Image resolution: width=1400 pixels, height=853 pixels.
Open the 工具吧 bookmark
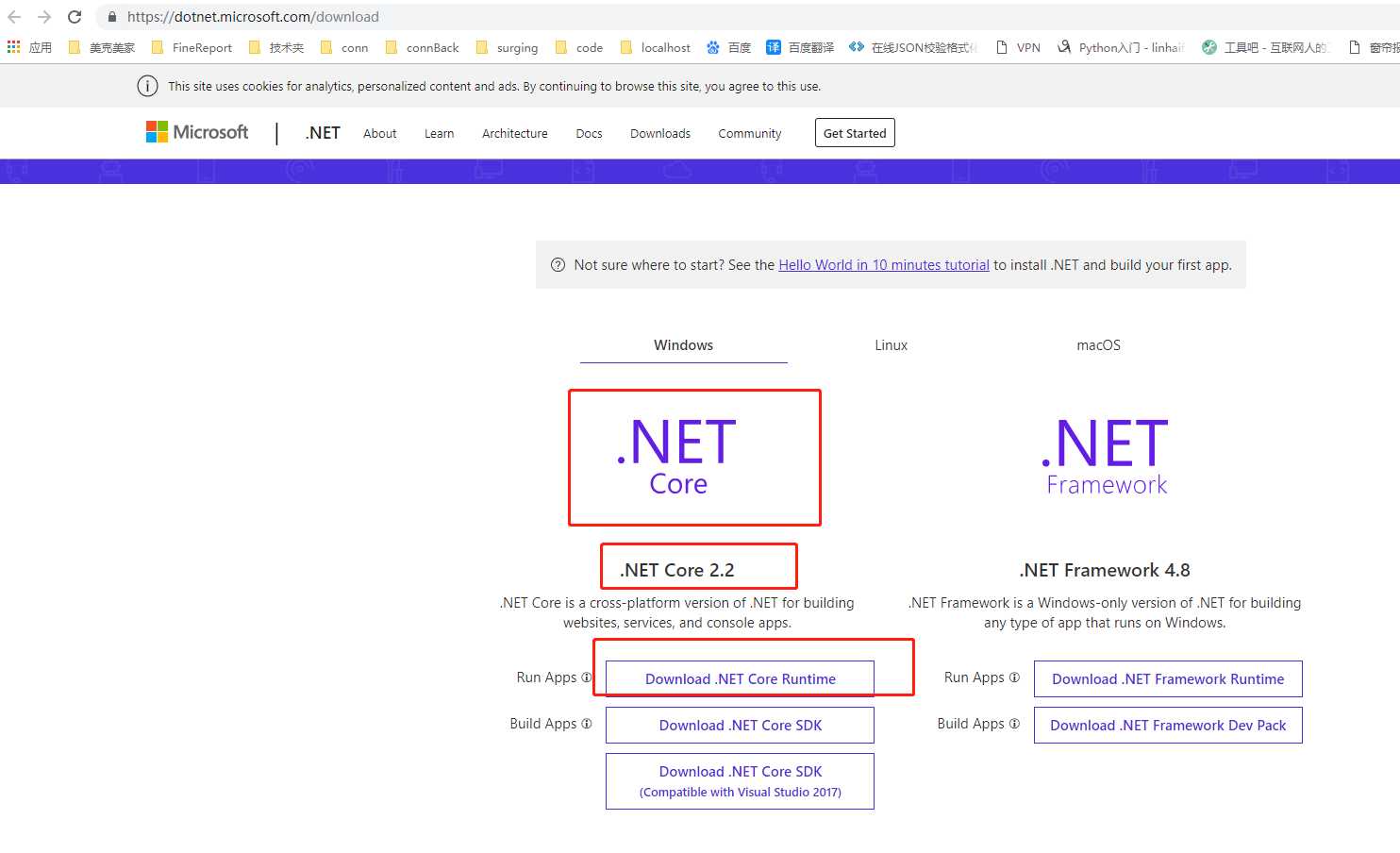pos(1264,47)
